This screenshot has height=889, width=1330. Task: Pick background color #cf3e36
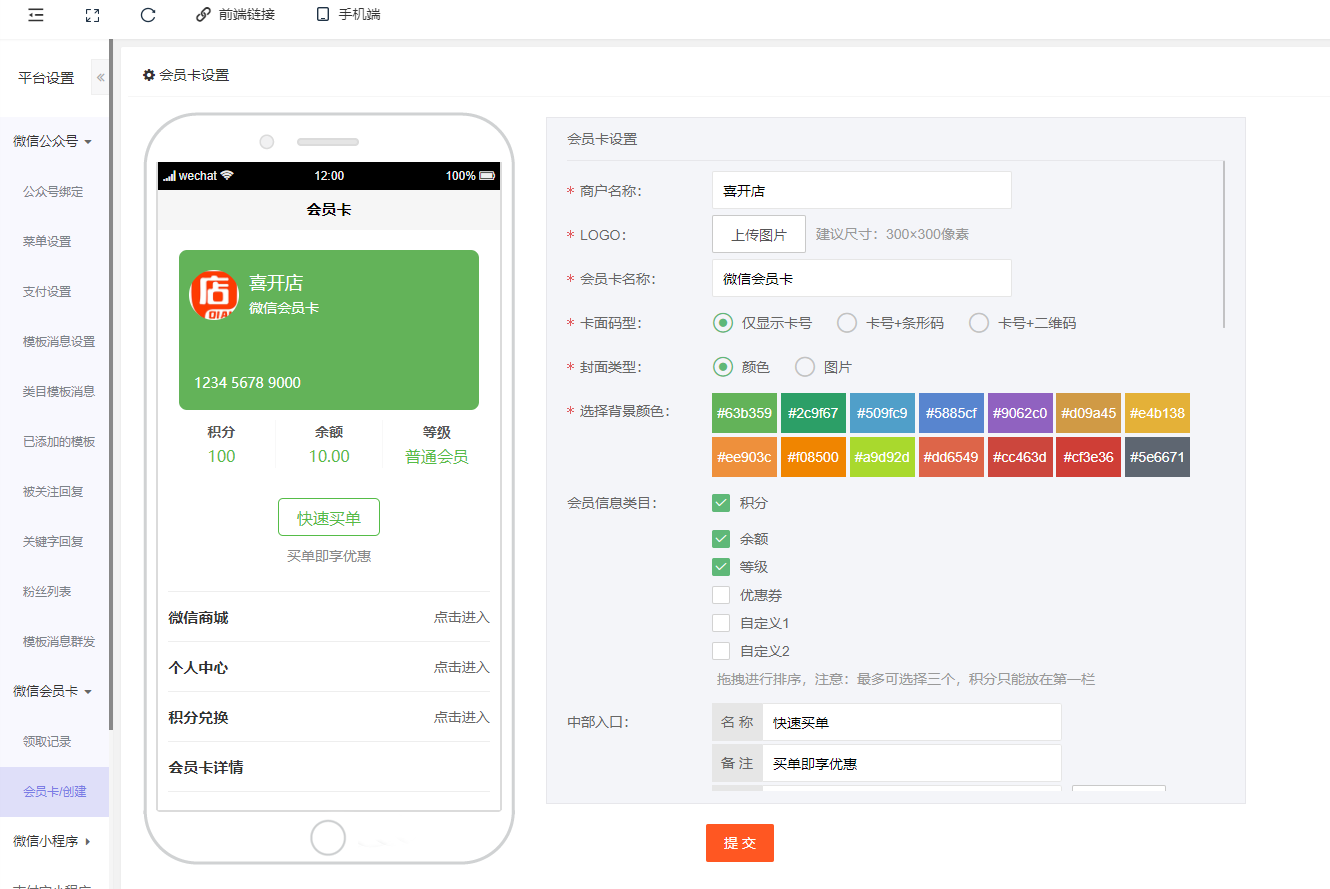(1088, 457)
